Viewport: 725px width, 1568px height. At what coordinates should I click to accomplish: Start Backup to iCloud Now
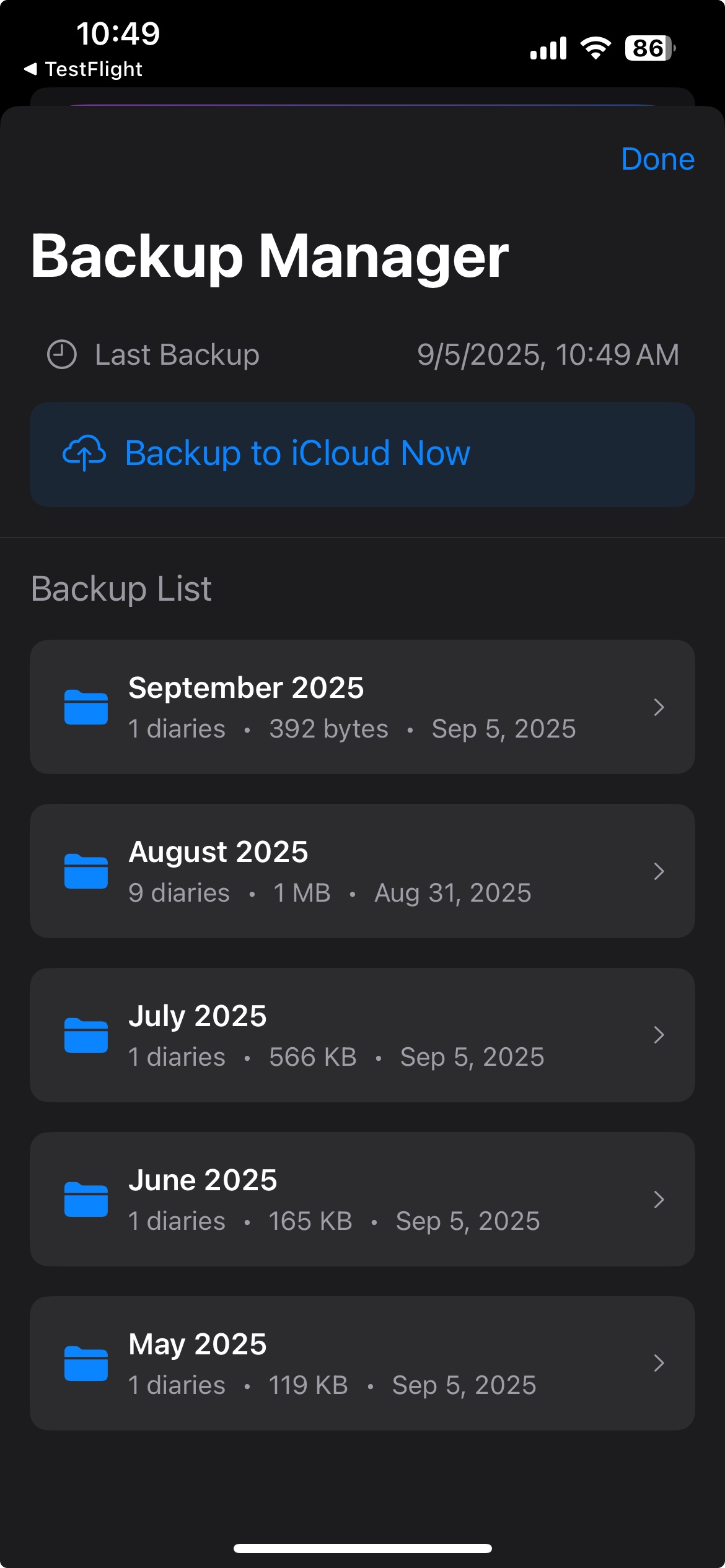[297, 453]
